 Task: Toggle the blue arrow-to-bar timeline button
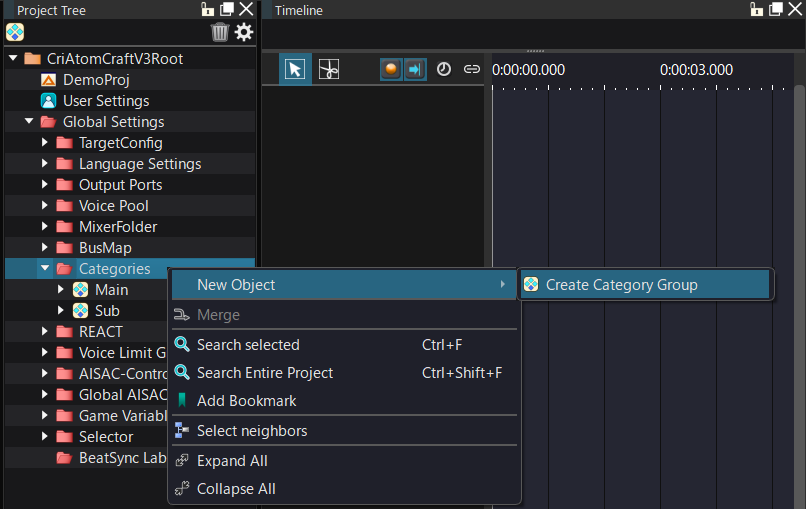(x=415, y=69)
